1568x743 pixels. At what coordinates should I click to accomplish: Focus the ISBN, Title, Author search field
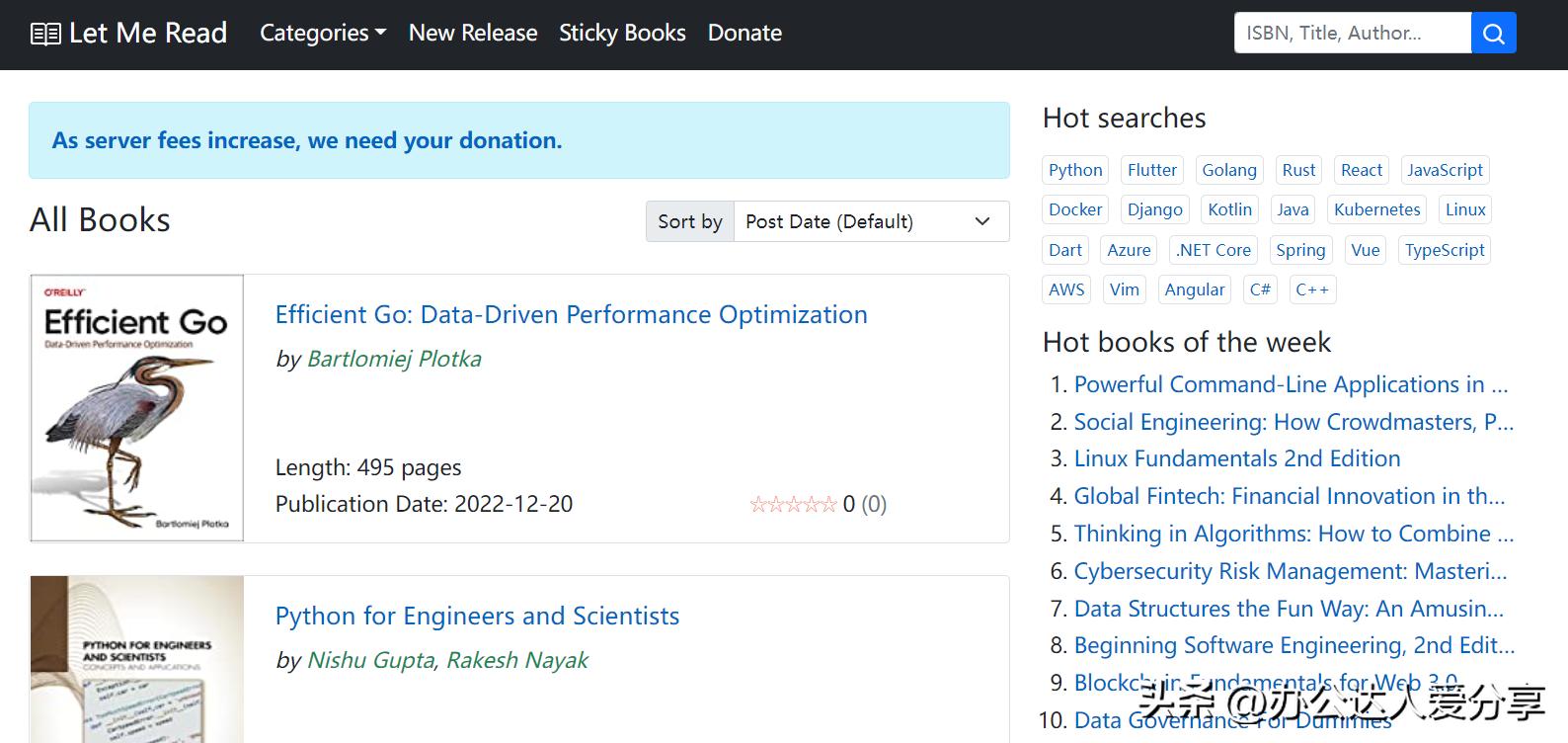click(x=1352, y=34)
